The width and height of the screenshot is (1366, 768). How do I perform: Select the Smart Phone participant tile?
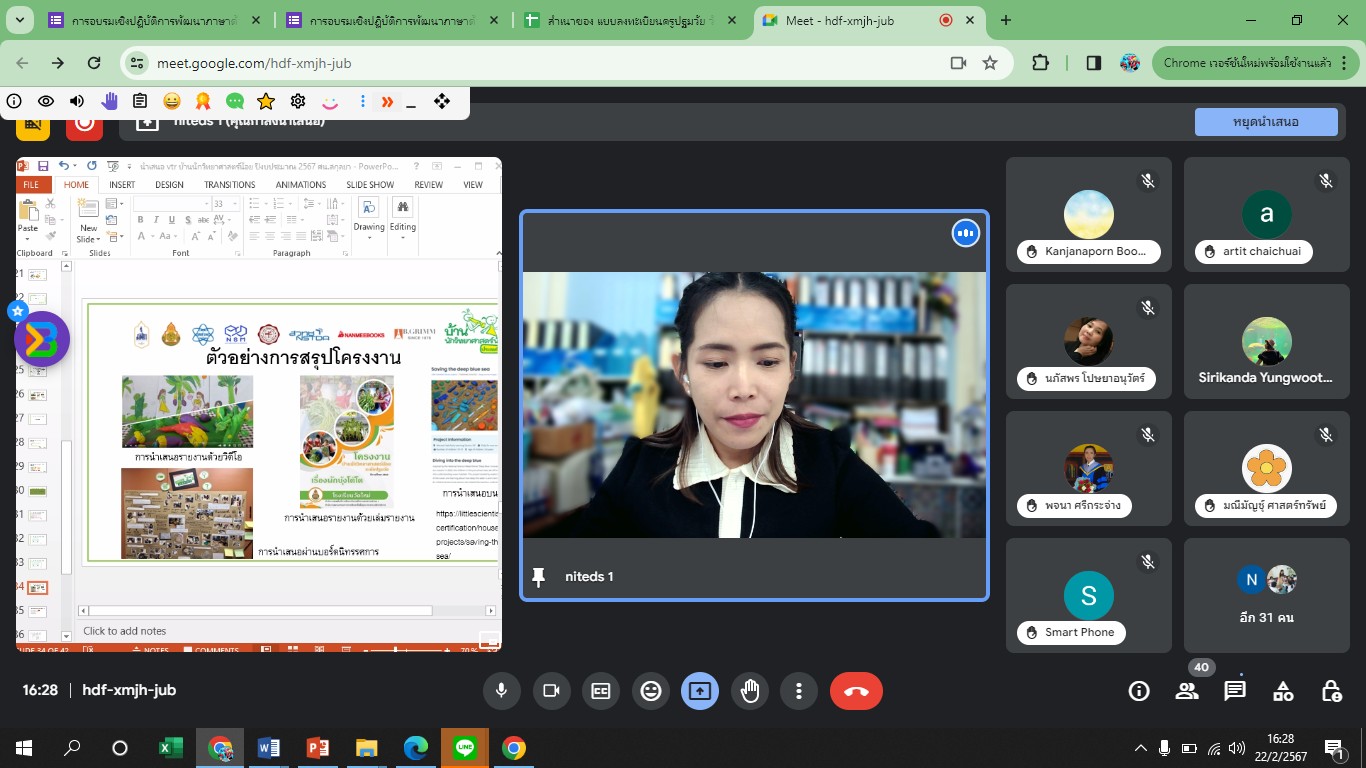tap(1089, 596)
